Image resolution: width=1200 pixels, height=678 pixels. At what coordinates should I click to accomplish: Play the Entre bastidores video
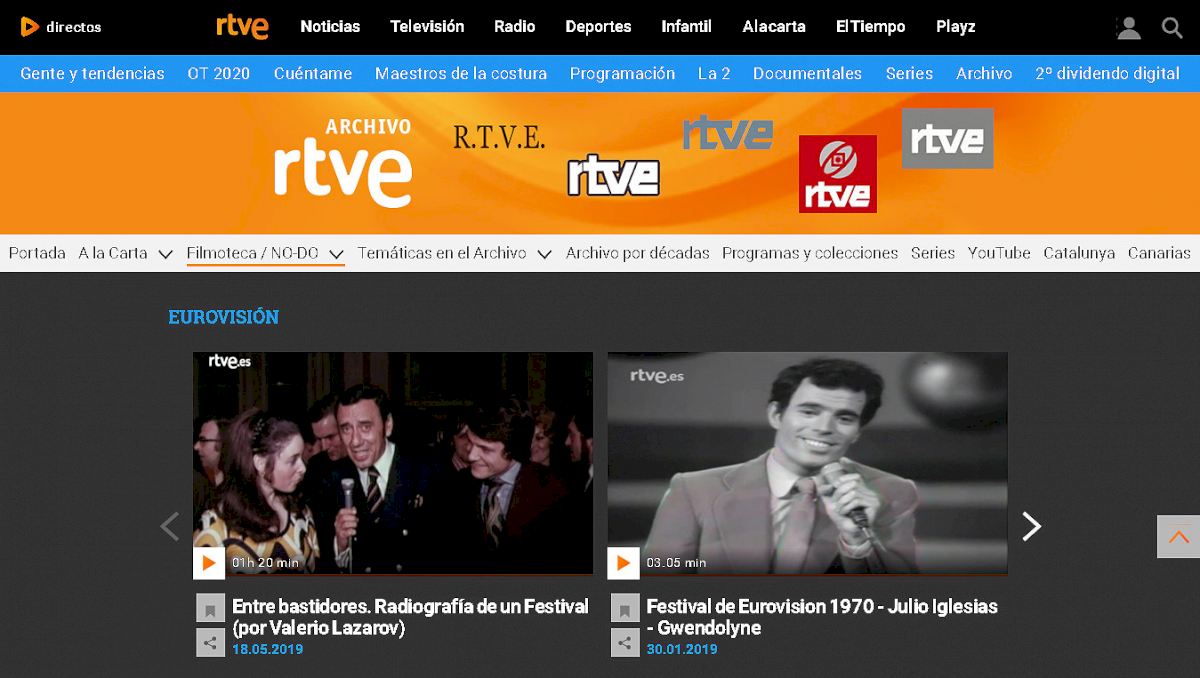pyautogui.click(x=208, y=562)
